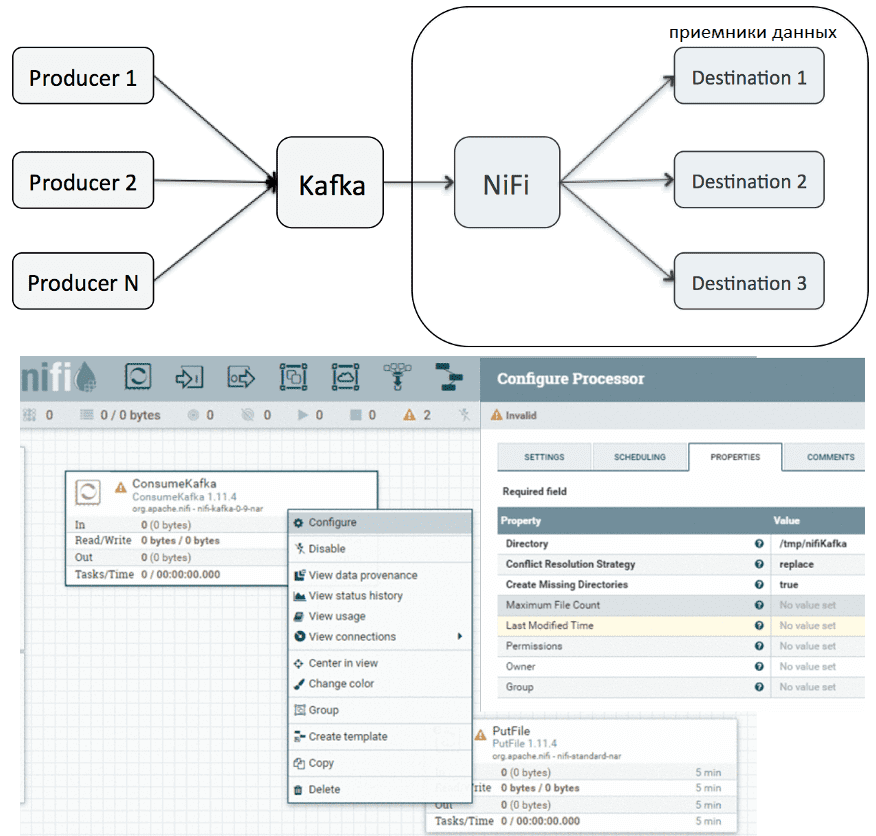Image resolution: width=876 pixels, height=836 pixels.
Task: Click No value set for Maximum File Count
Action: tap(807, 605)
